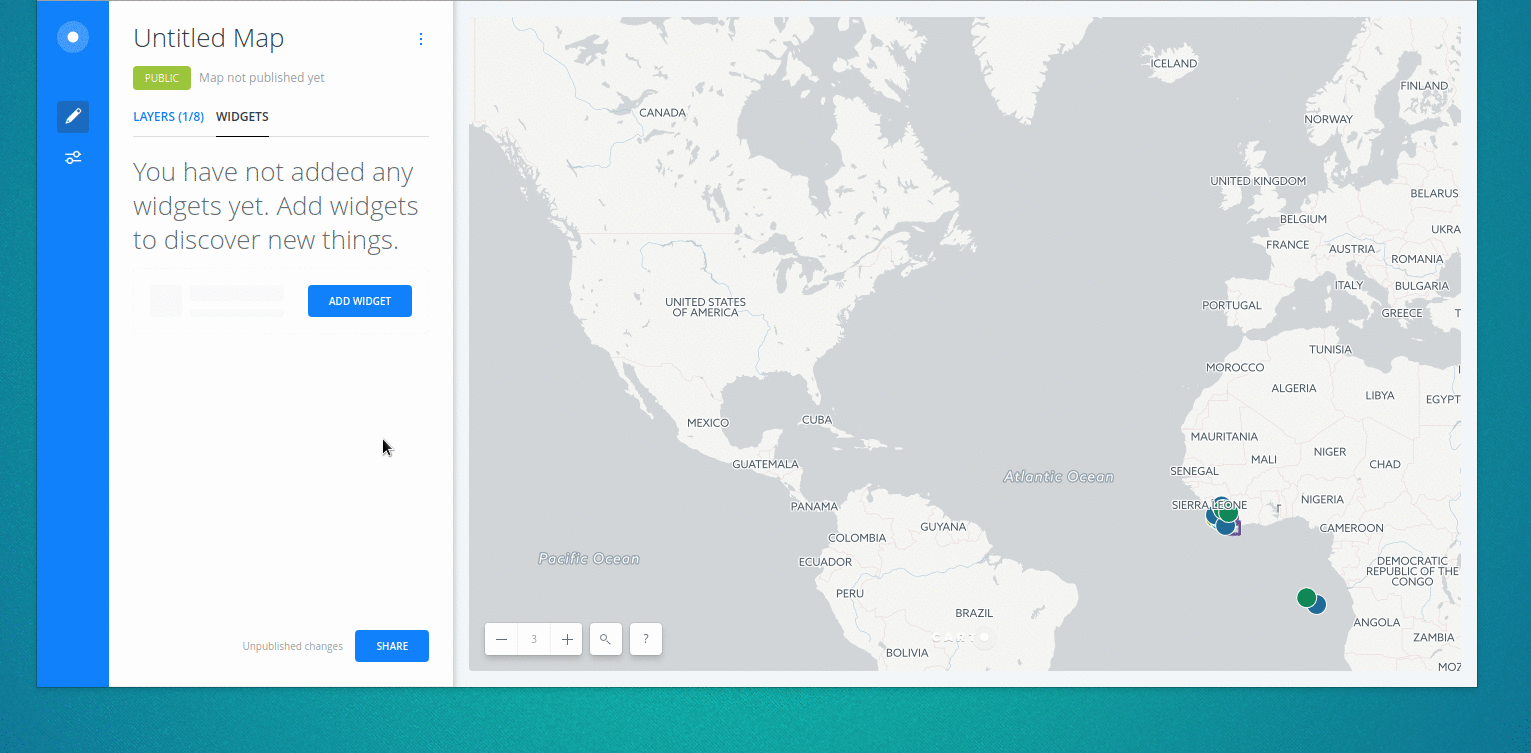The height and width of the screenshot is (753, 1531).
Task: Select the Widgets tab
Action: pos(242,117)
